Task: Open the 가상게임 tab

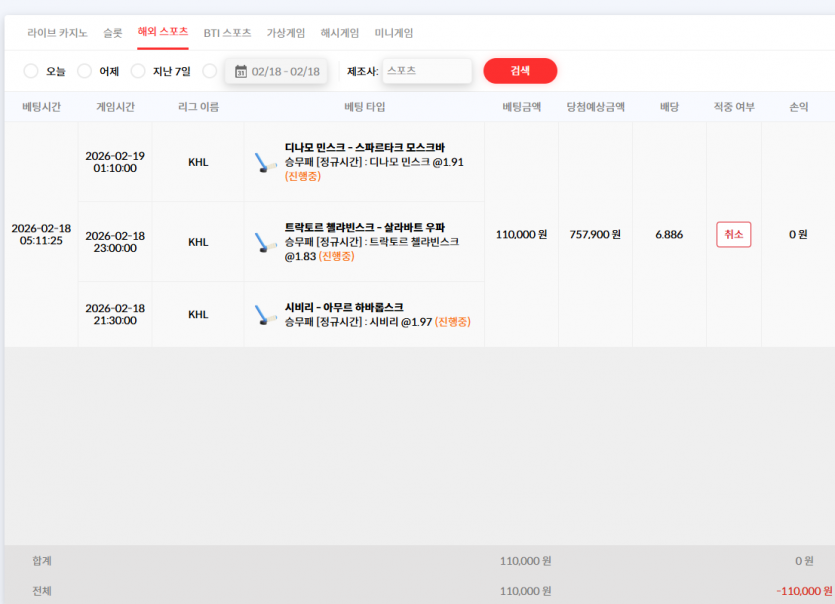Action: pyautogui.click(x=286, y=33)
